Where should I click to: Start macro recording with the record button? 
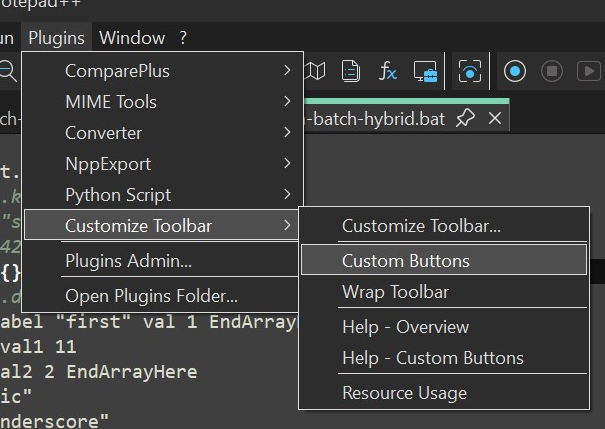(515, 71)
